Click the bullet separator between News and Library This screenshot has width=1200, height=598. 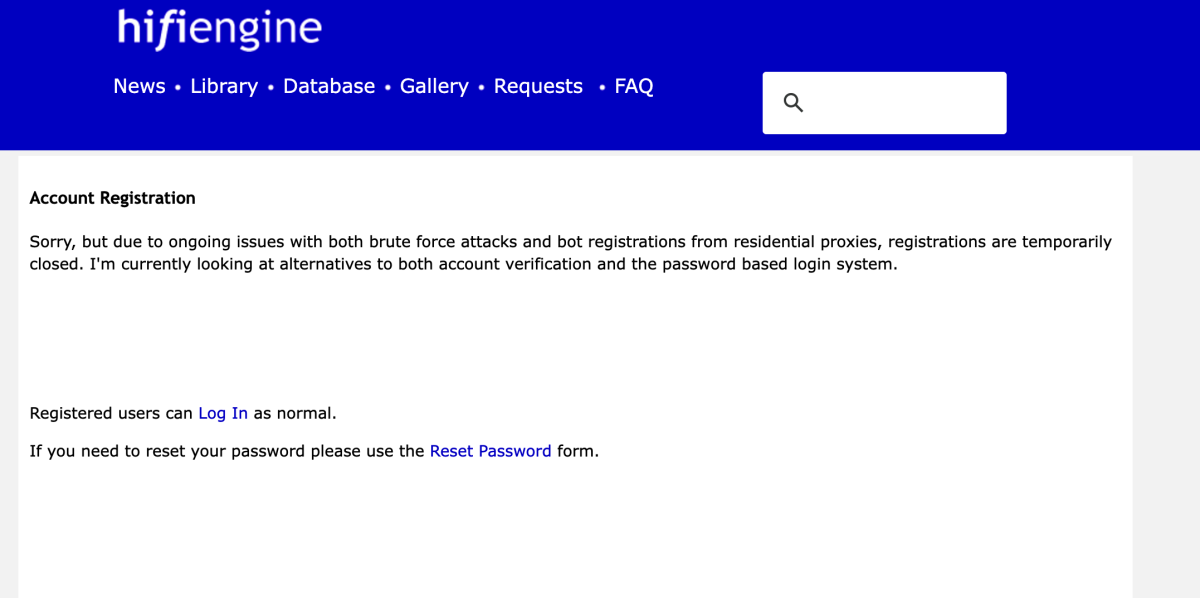[178, 88]
